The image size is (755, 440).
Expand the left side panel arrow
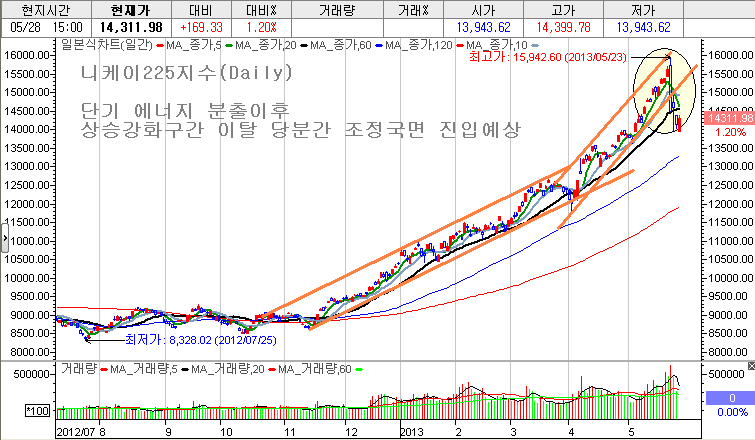pyautogui.click(x=4, y=239)
